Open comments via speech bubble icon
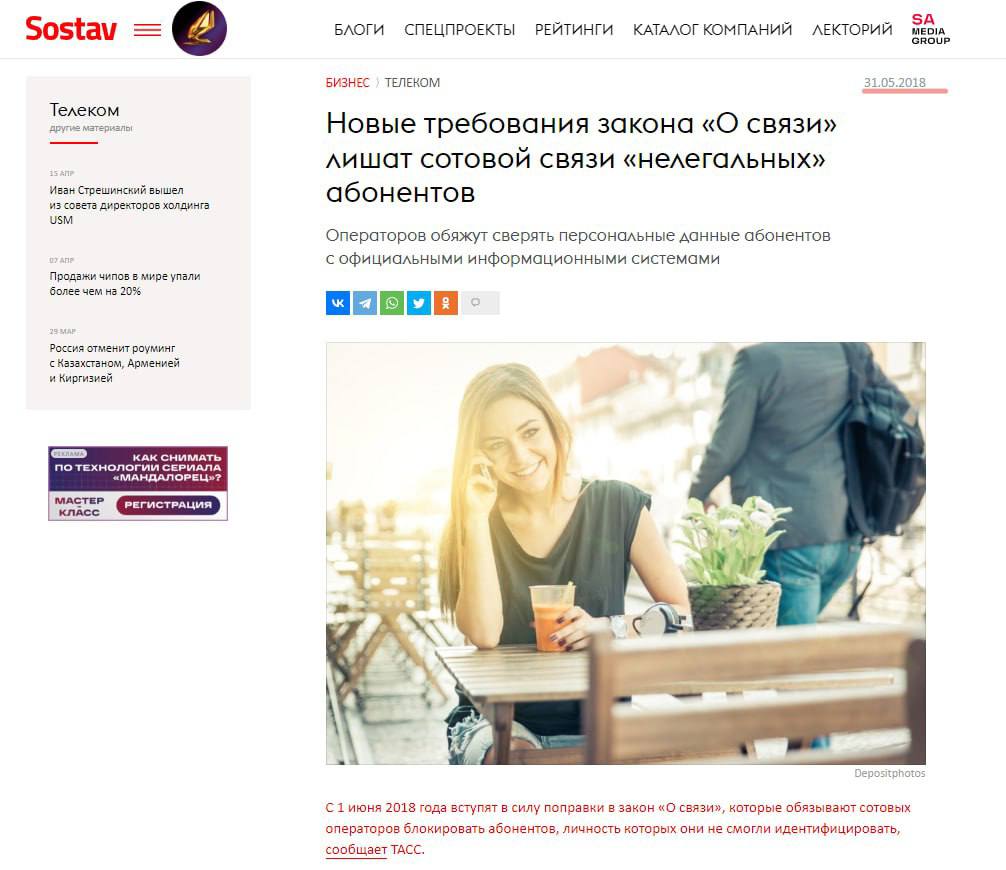This screenshot has height=870, width=1006. (x=480, y=303)
